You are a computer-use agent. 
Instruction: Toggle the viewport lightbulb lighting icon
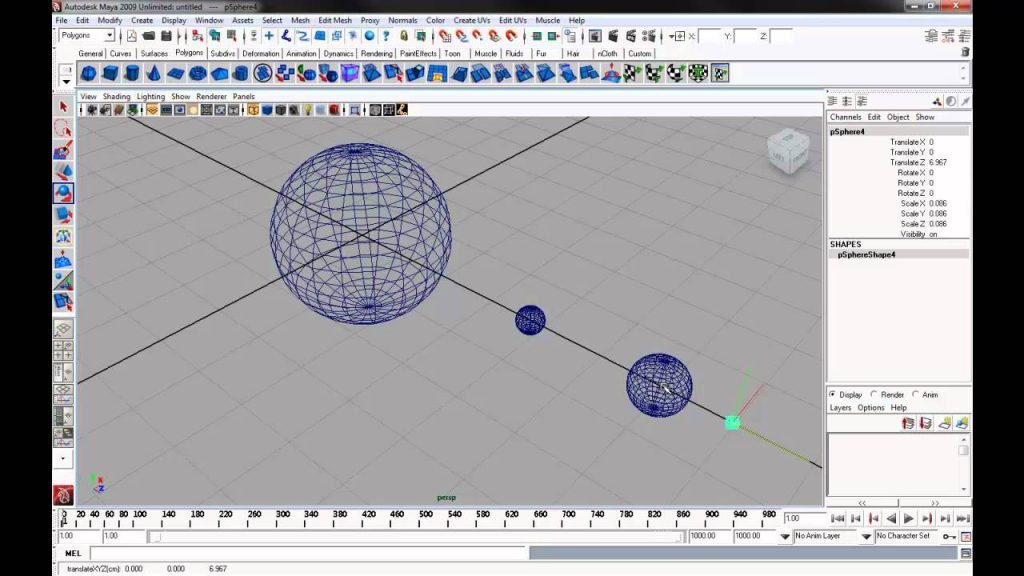tap(308, 110)
